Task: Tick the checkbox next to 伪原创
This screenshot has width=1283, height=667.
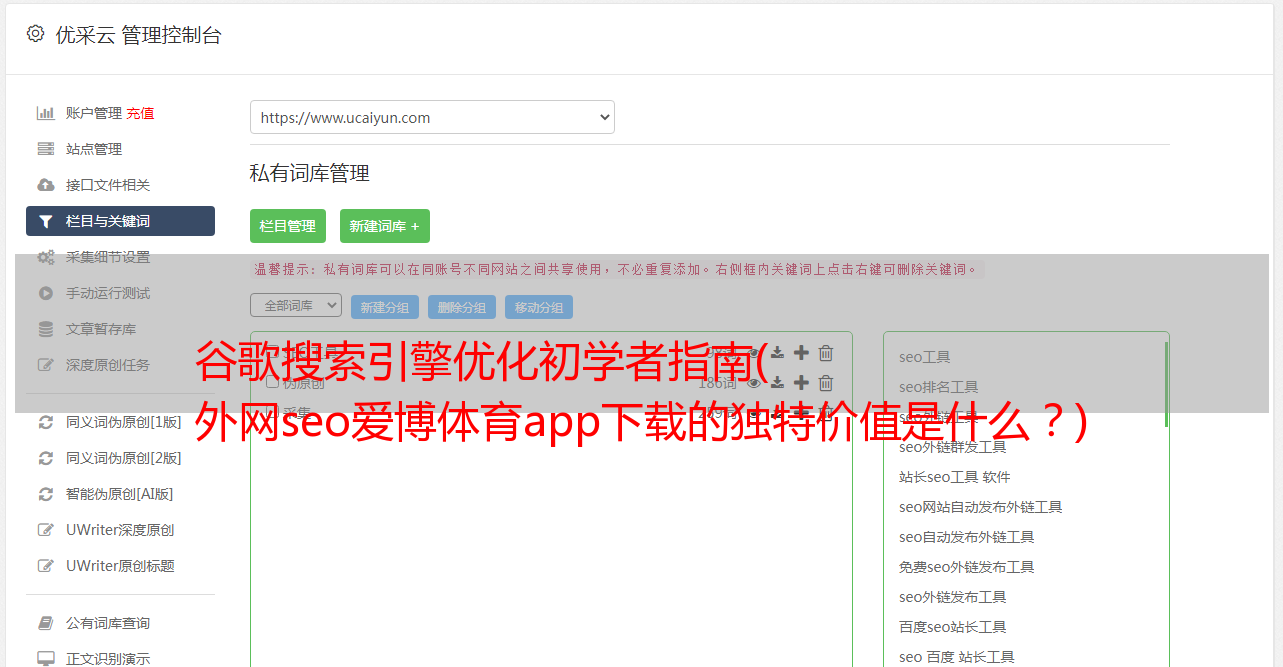Action: pyautogui.click(x=272, y=383)
